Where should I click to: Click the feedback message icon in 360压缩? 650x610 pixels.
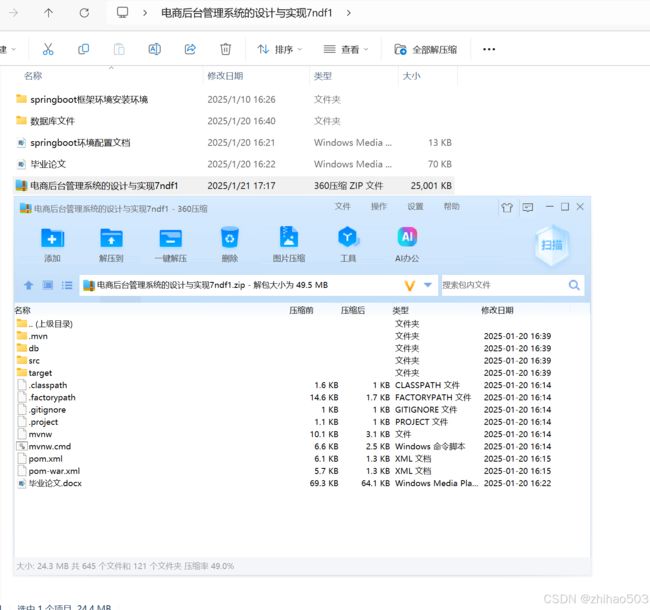click(528, 207)
